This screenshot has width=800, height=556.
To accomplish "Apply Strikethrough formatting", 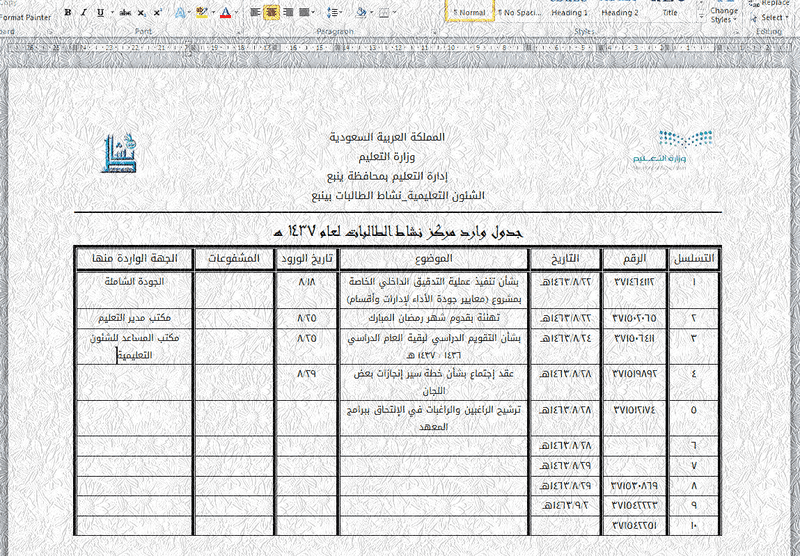I will point(125,13).
